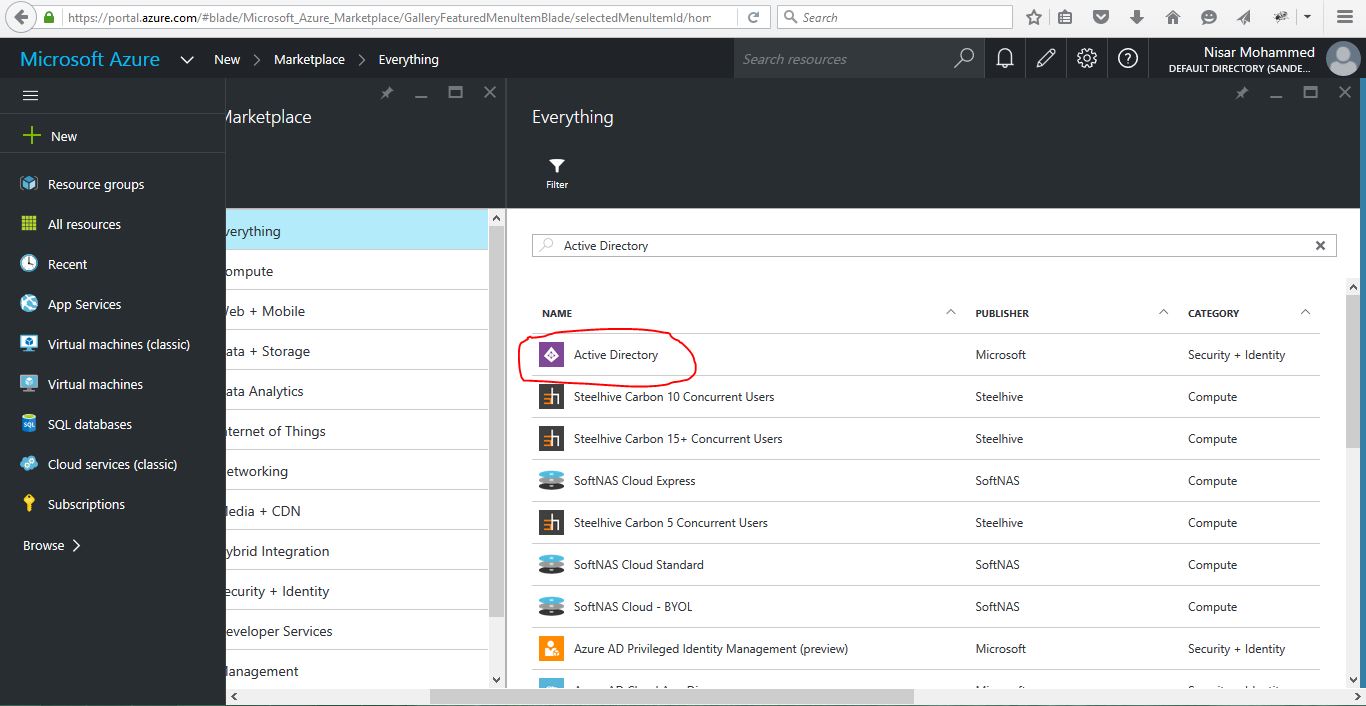Click Steelhive Carbon 10 Concurrent Users icon
The height and width of the screenshot is (706, 1366).
pyautogui.click(x=551, y=397)
